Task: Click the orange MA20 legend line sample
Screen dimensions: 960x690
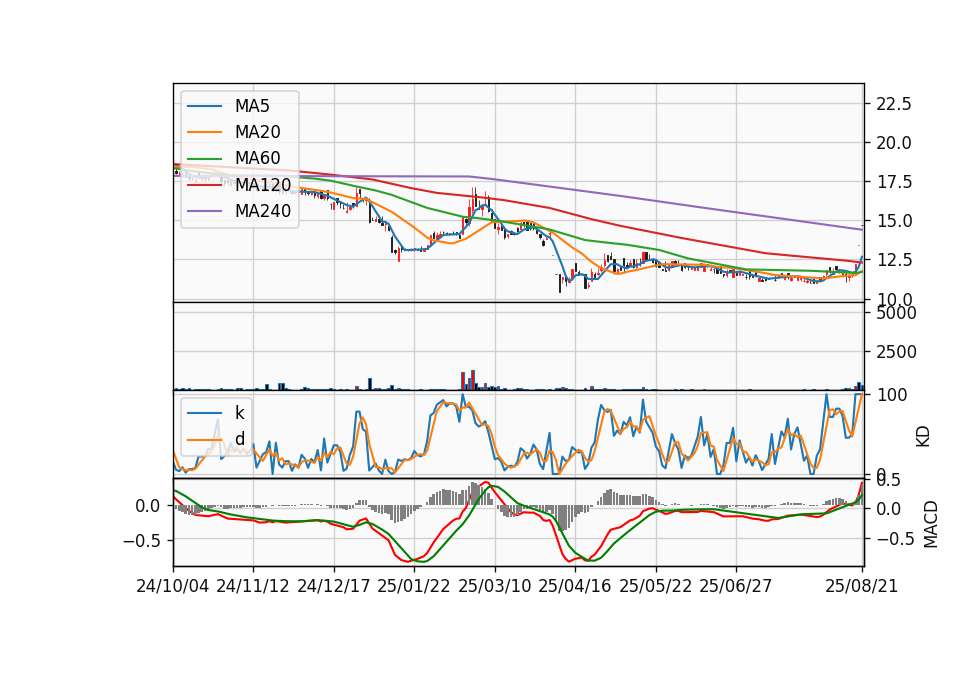Action: 204,132
